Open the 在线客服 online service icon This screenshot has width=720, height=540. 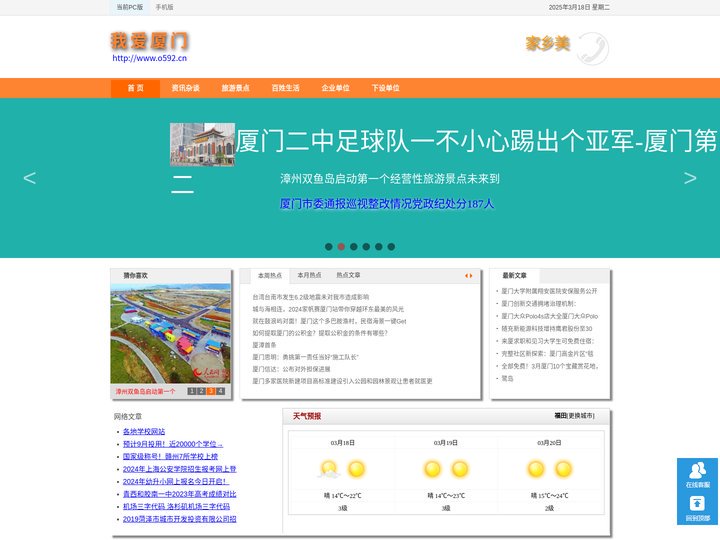click(x=697, y=475)
